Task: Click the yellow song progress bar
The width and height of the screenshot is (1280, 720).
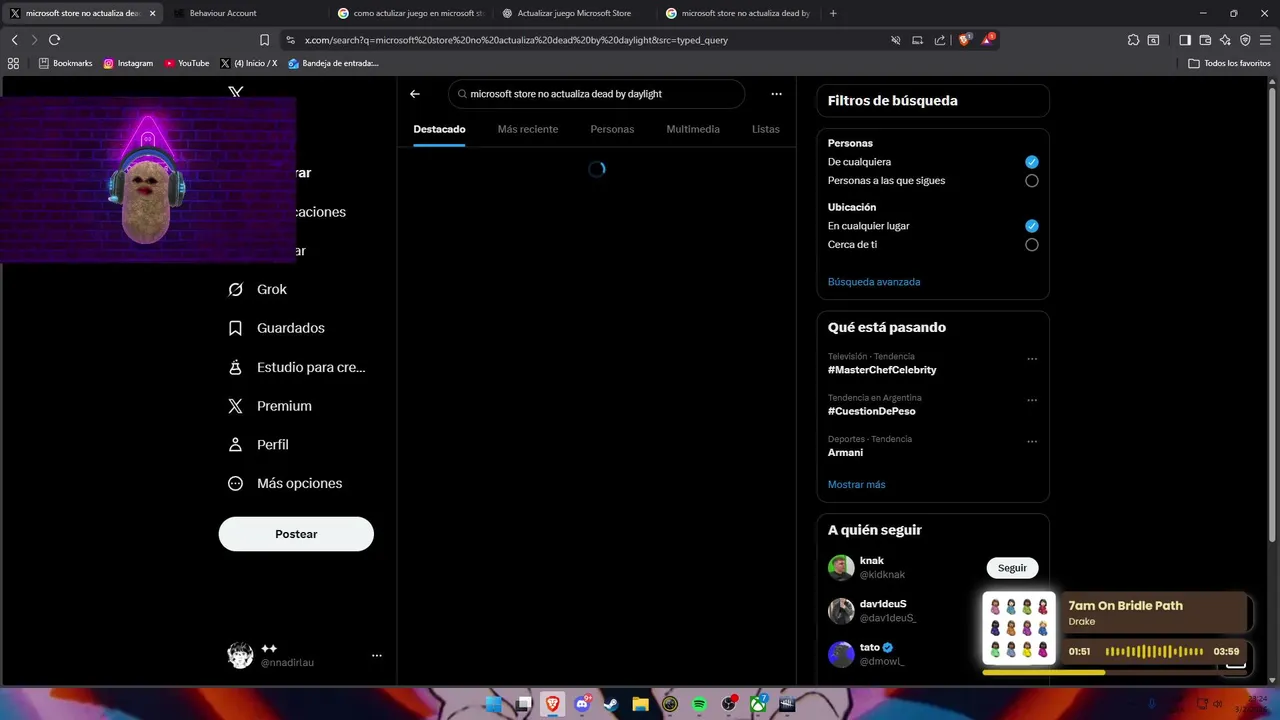Action: point(1043,673)
